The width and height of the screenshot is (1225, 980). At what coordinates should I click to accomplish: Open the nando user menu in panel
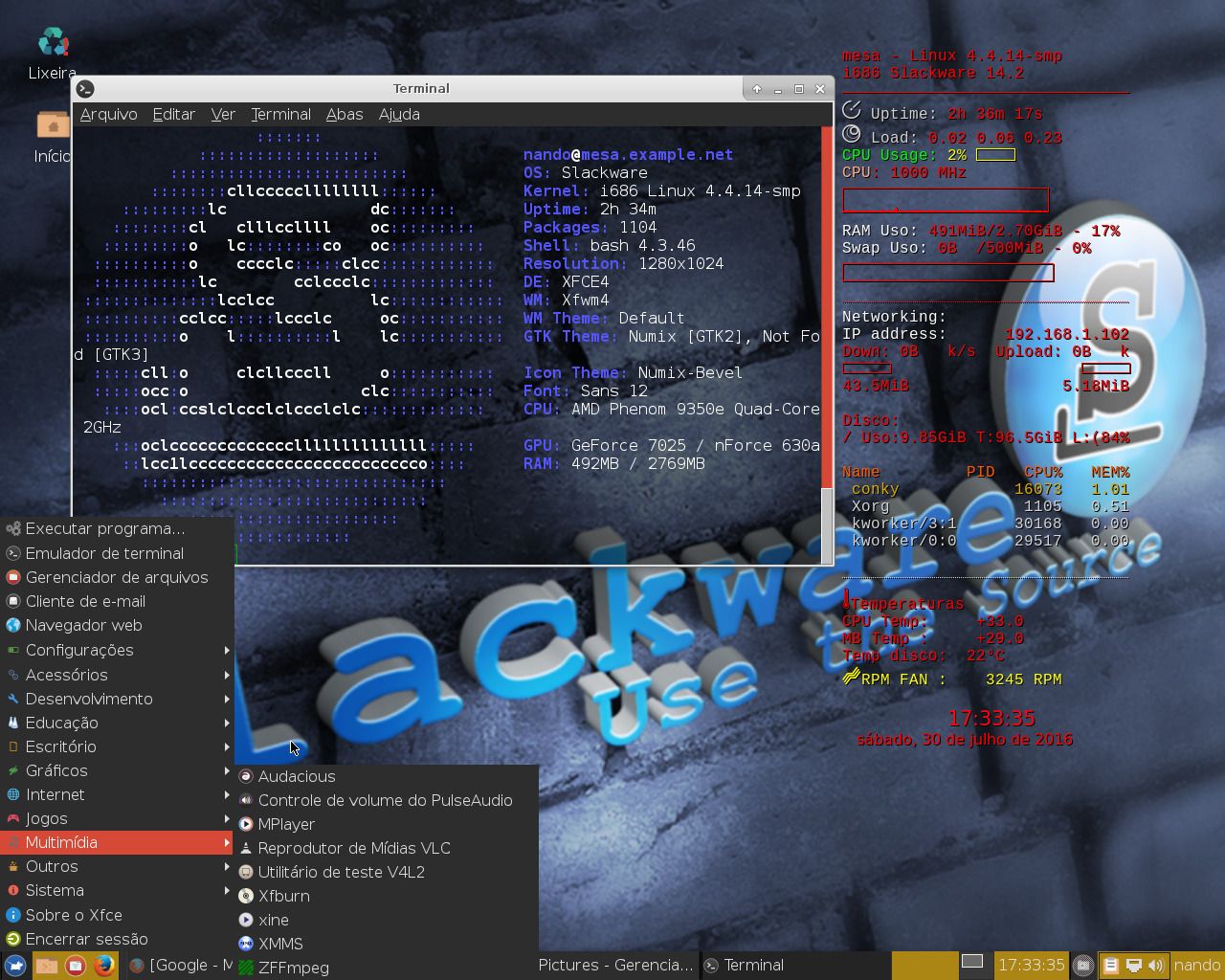tap(1197, 966)
